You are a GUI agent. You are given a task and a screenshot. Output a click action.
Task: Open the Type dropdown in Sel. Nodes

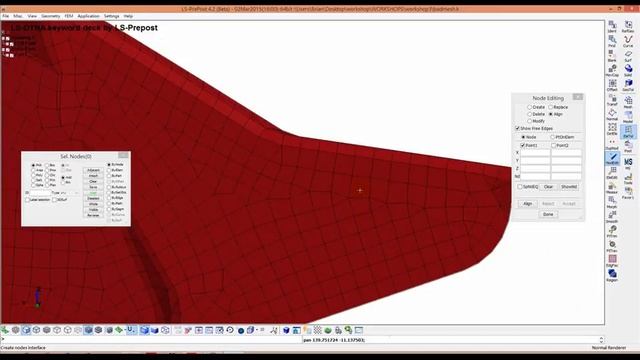pos(70,193)
